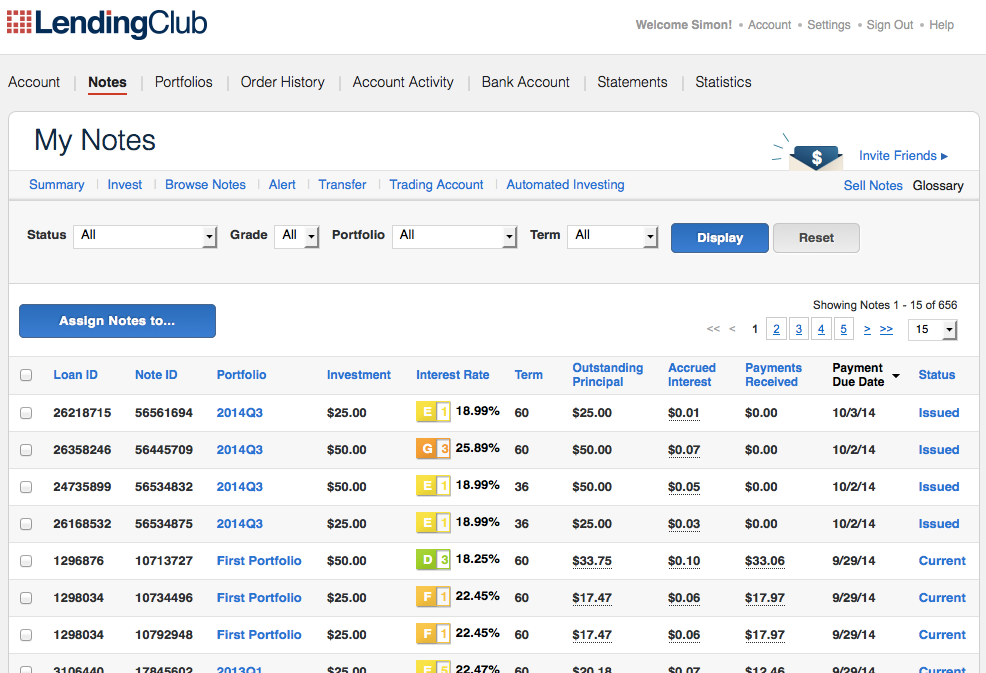The height and width of the screenshot is (673, 986).
Task: Click the Payment Due Date sort arrow
Action: 896,376
